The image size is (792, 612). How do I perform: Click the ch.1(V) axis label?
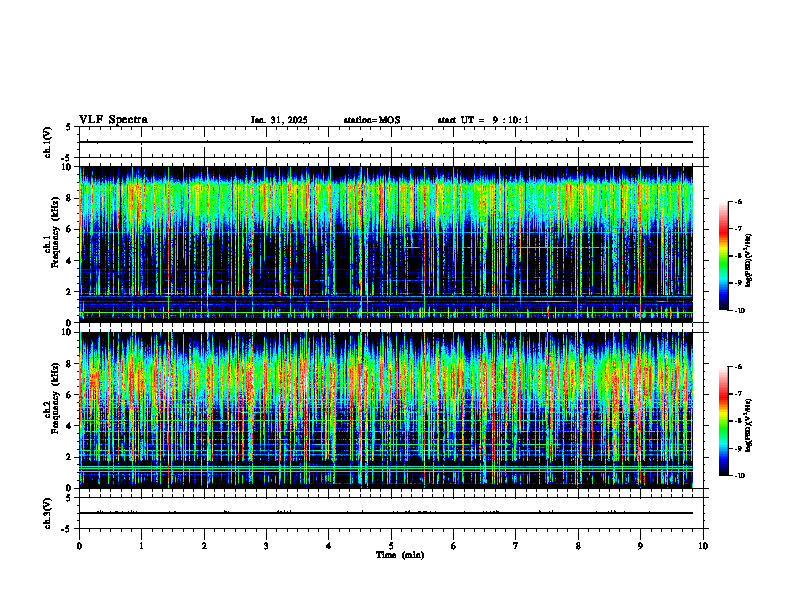[x=47, y=142]
